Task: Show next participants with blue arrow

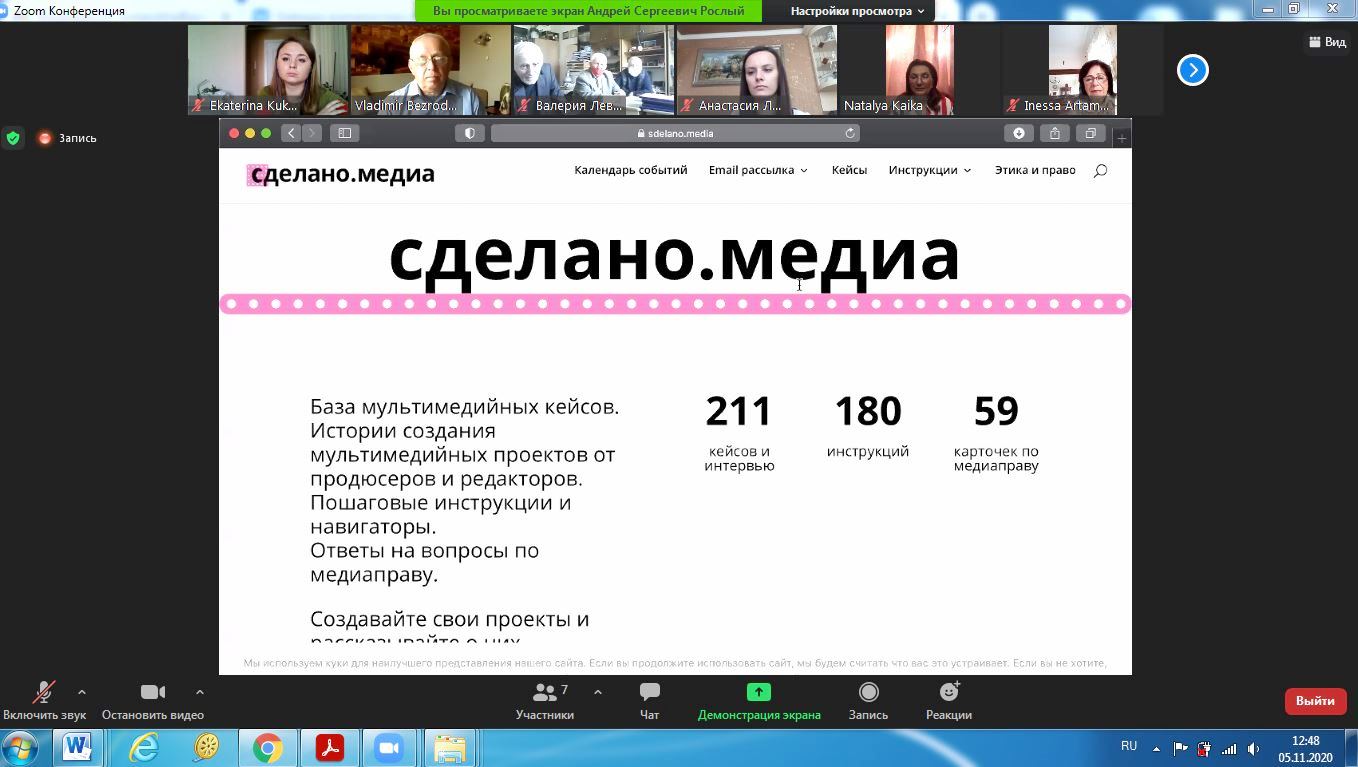Action: pos(1192,70)
